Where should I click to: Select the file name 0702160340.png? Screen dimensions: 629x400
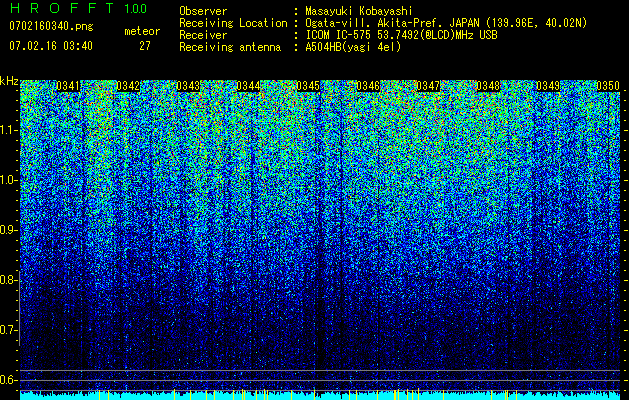pyautogui.click(x=51, y=26)
